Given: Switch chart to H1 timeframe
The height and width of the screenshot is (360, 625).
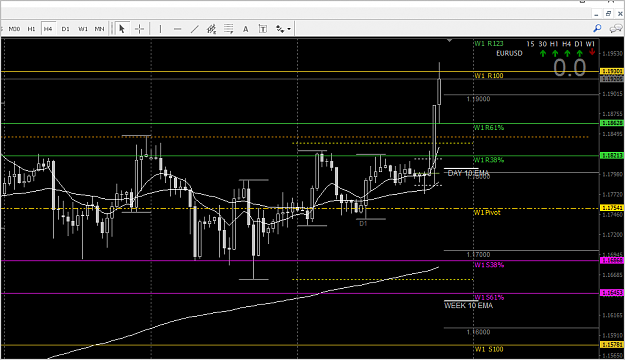Looking at the screenshot, I should click(x=31, y=29).
